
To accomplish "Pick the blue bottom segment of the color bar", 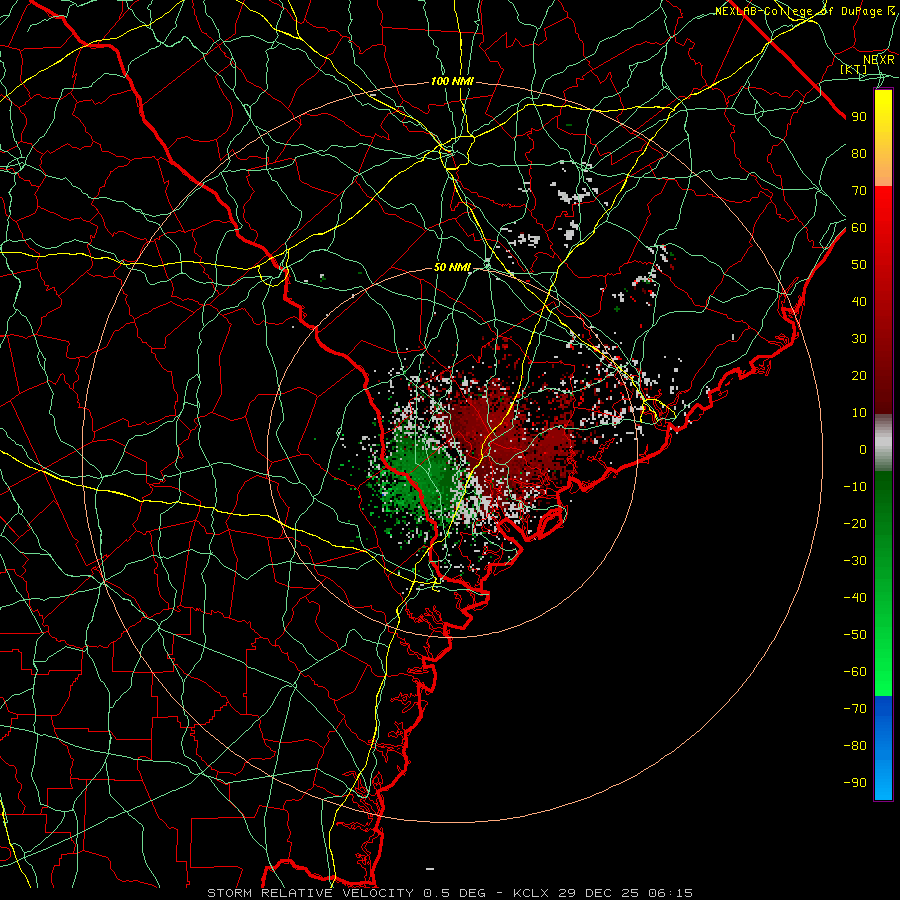I will pyautogui.click(x=883, y=748).
